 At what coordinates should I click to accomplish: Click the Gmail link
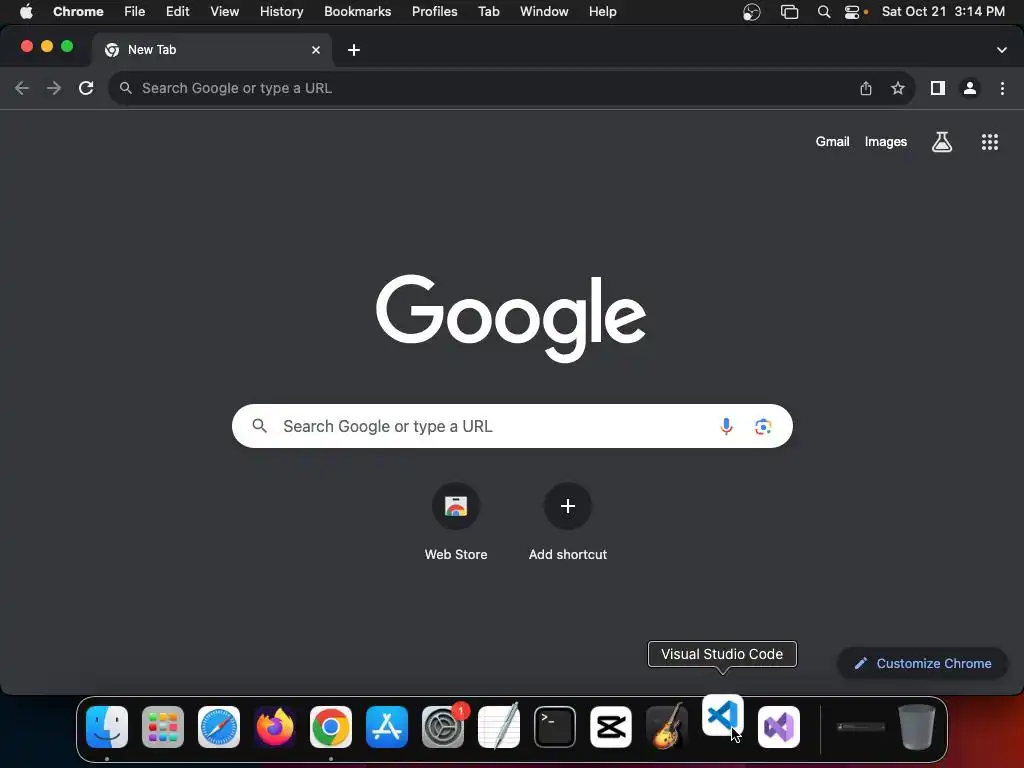[832, 142]
